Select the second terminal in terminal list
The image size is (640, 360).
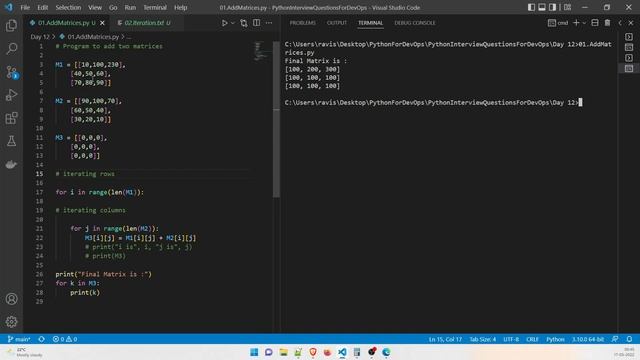pyautogui.click(x=629, y=47)
